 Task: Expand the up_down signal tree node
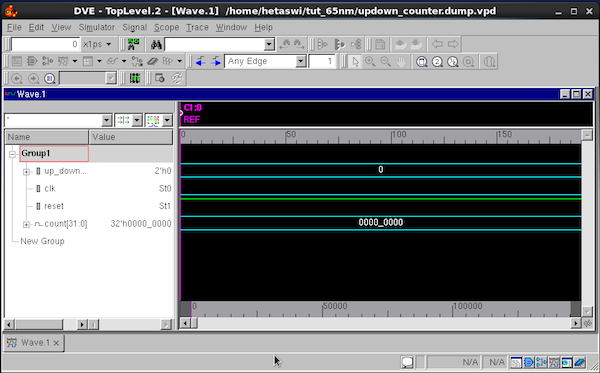click(x=26, y=172)
